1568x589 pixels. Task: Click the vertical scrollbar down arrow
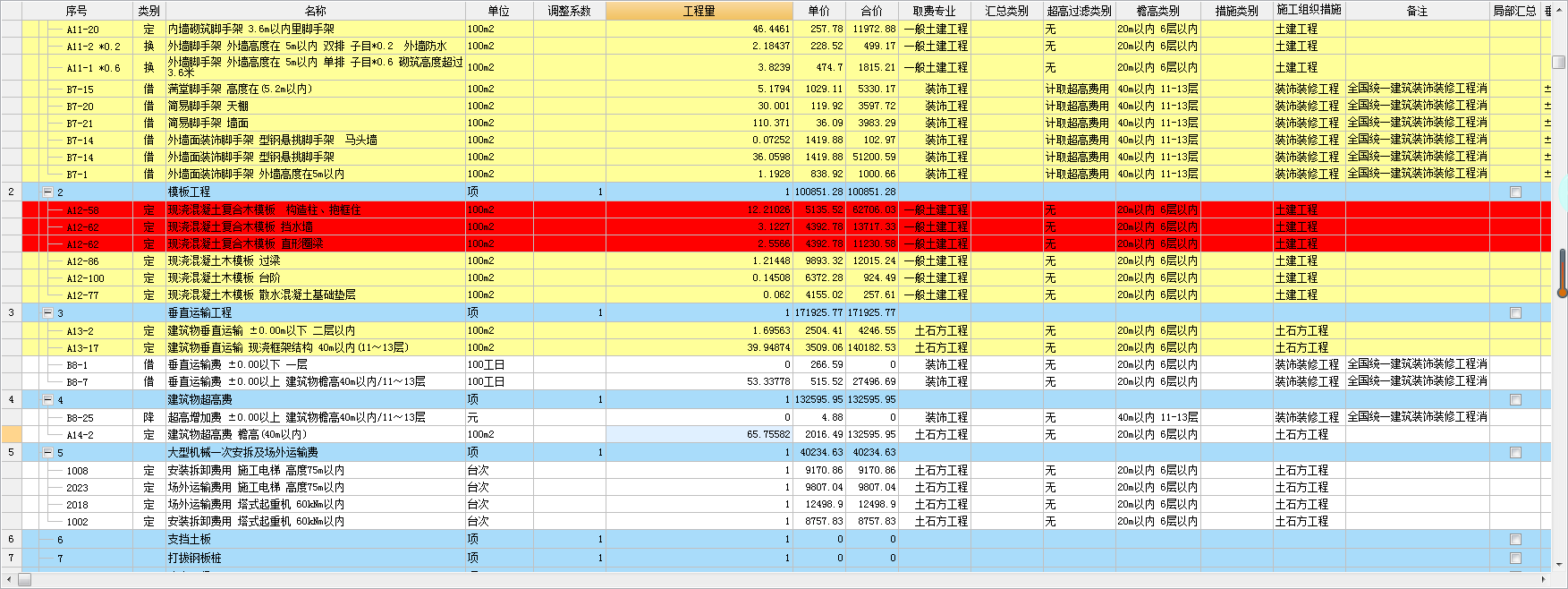[1558, 564]
